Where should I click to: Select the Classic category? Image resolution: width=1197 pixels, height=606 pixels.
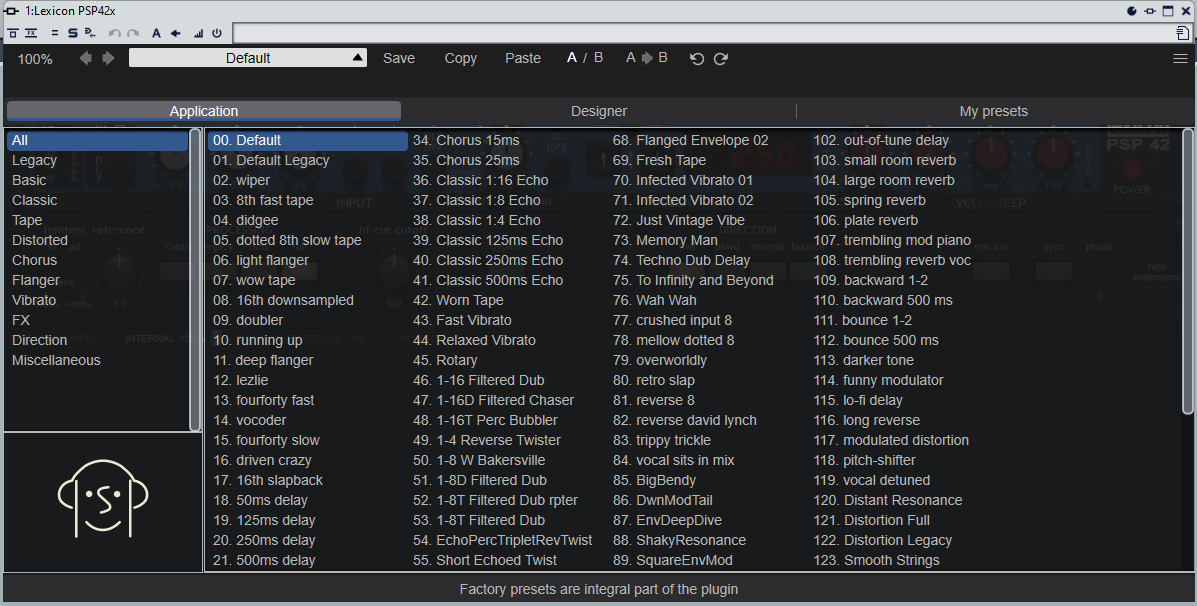click(97, 200)
